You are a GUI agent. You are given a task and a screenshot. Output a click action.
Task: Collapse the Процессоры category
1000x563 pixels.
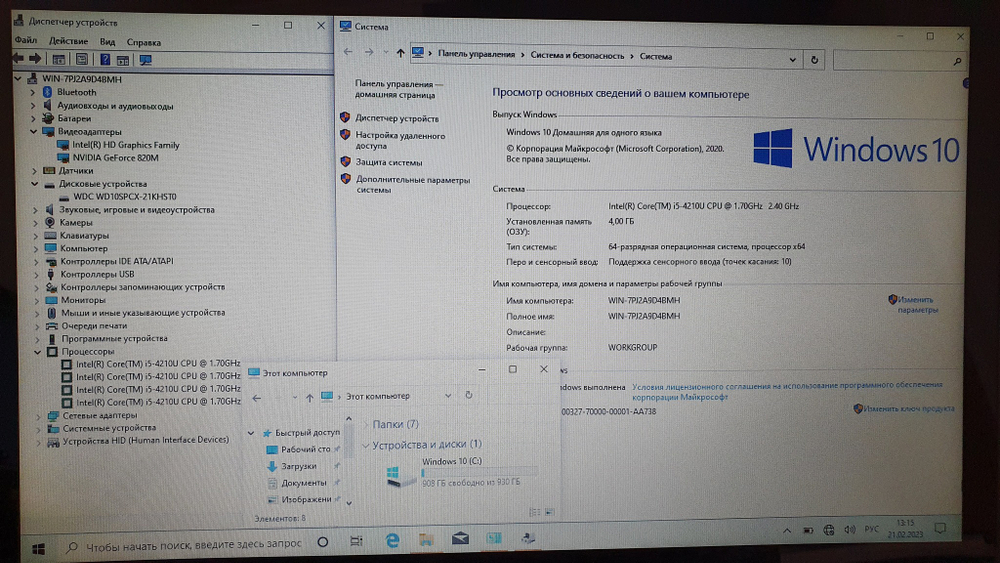[38, 351]
